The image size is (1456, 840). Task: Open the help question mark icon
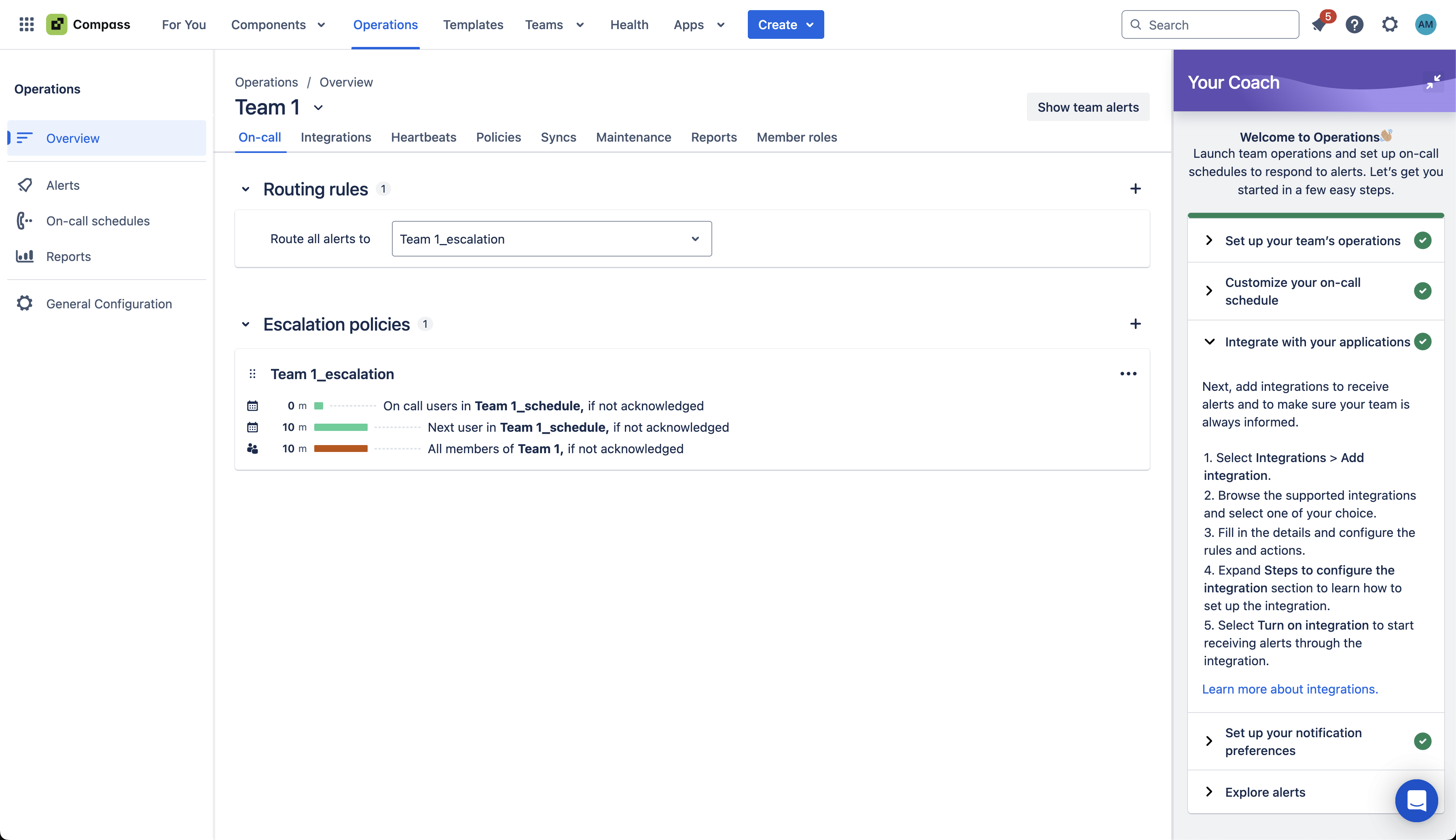(1354, 24)
